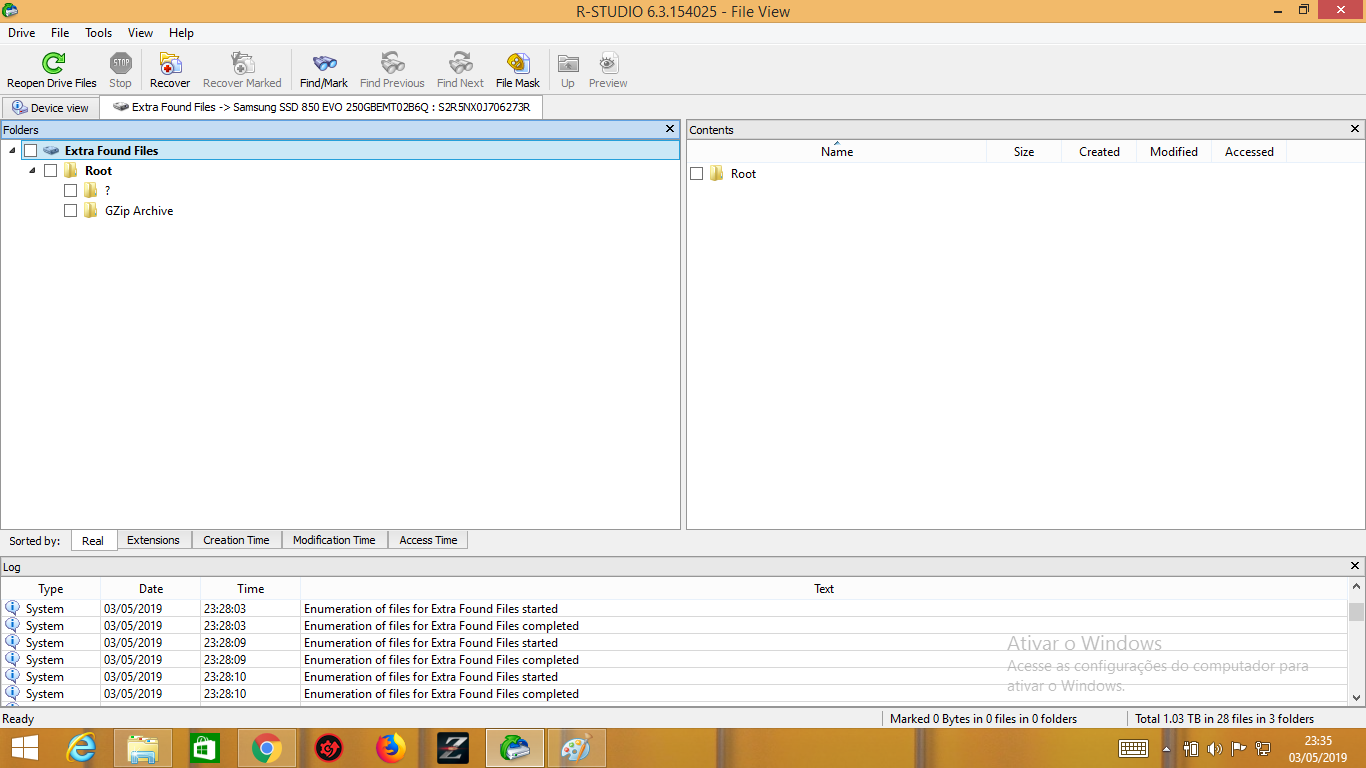
Task: Click the Log Date column header
Action: (151, 589)
